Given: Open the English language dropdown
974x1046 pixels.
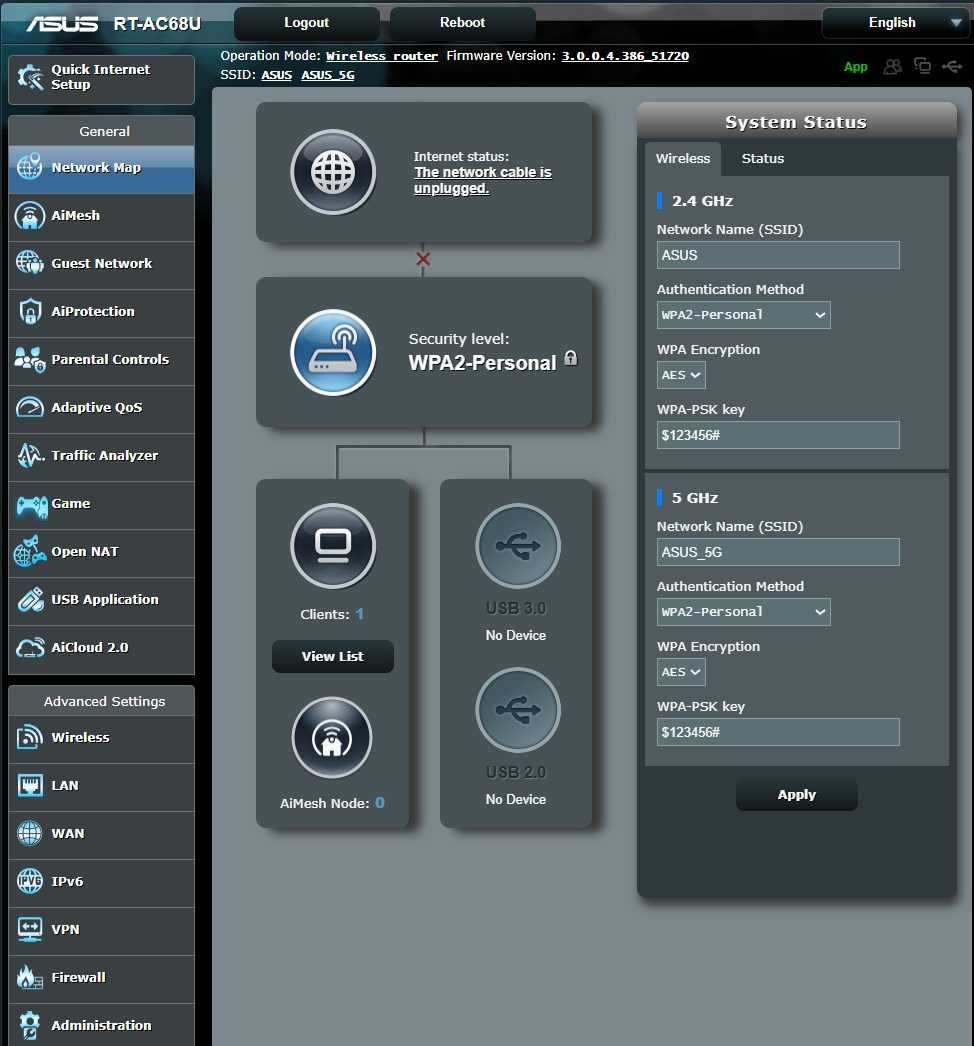Looking at the screenshot, I should (895, 23).
